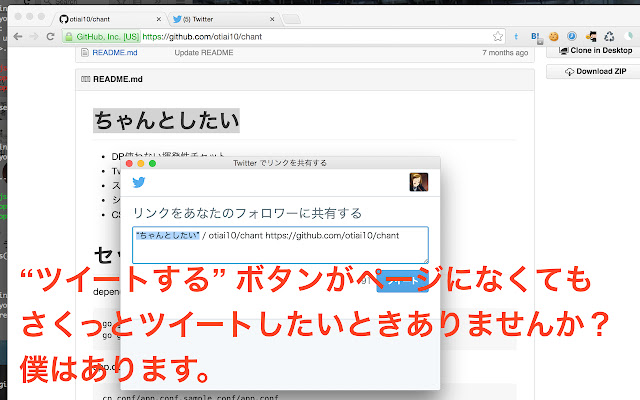
Task: Bookmark the page with the star icon
Action: [x=498, y=36]
